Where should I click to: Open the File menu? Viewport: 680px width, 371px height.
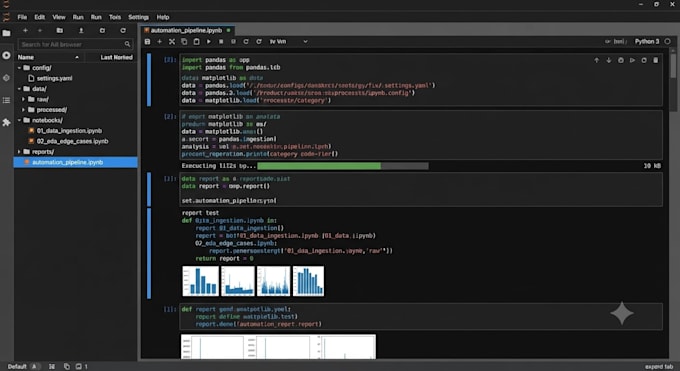click(x=22, y=17)
